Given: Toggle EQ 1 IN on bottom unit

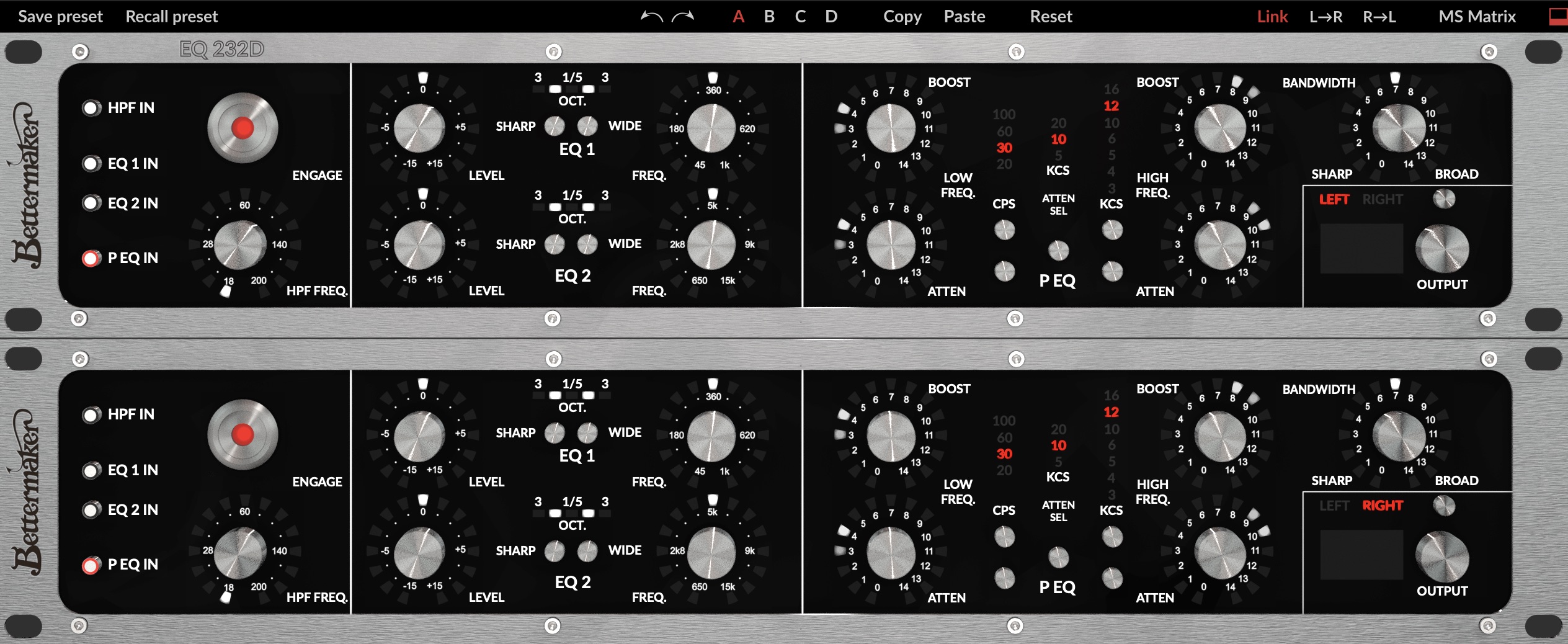Looking at the screenshot, I should pyautogui.click(x=91, y=470).
